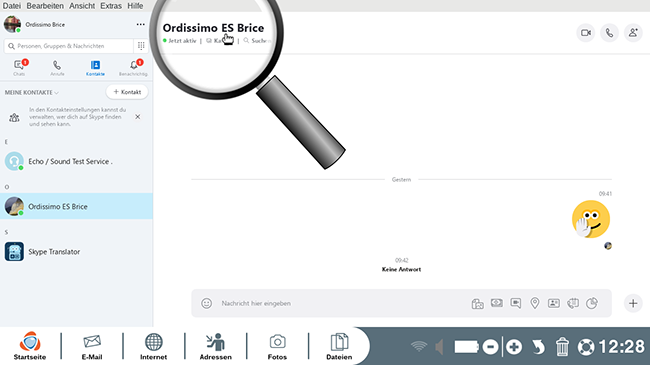Screen dimensions: 650x365
Task: Dismiss the contact settings hint
Action: pos(138,117)
